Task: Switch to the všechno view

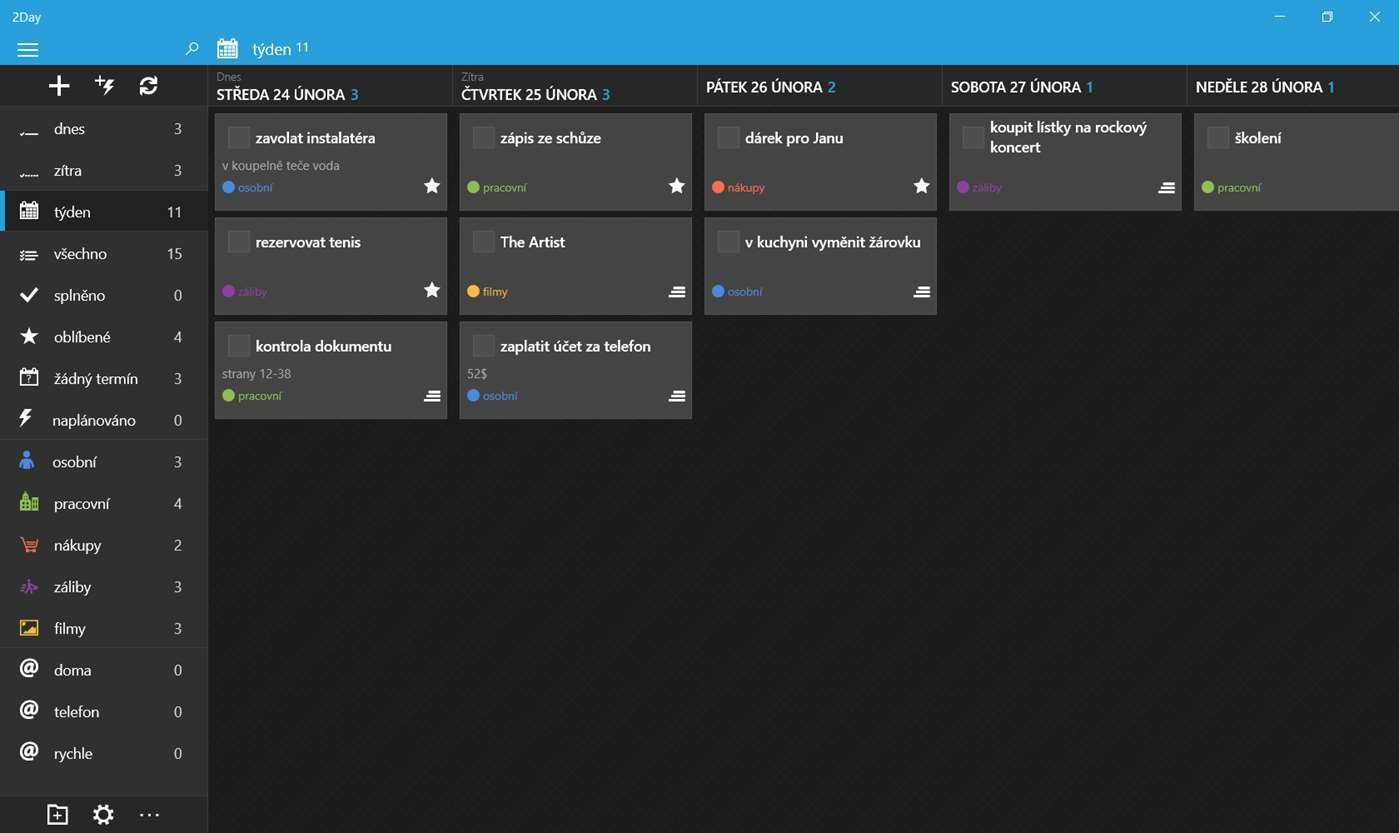Action: 104,254
